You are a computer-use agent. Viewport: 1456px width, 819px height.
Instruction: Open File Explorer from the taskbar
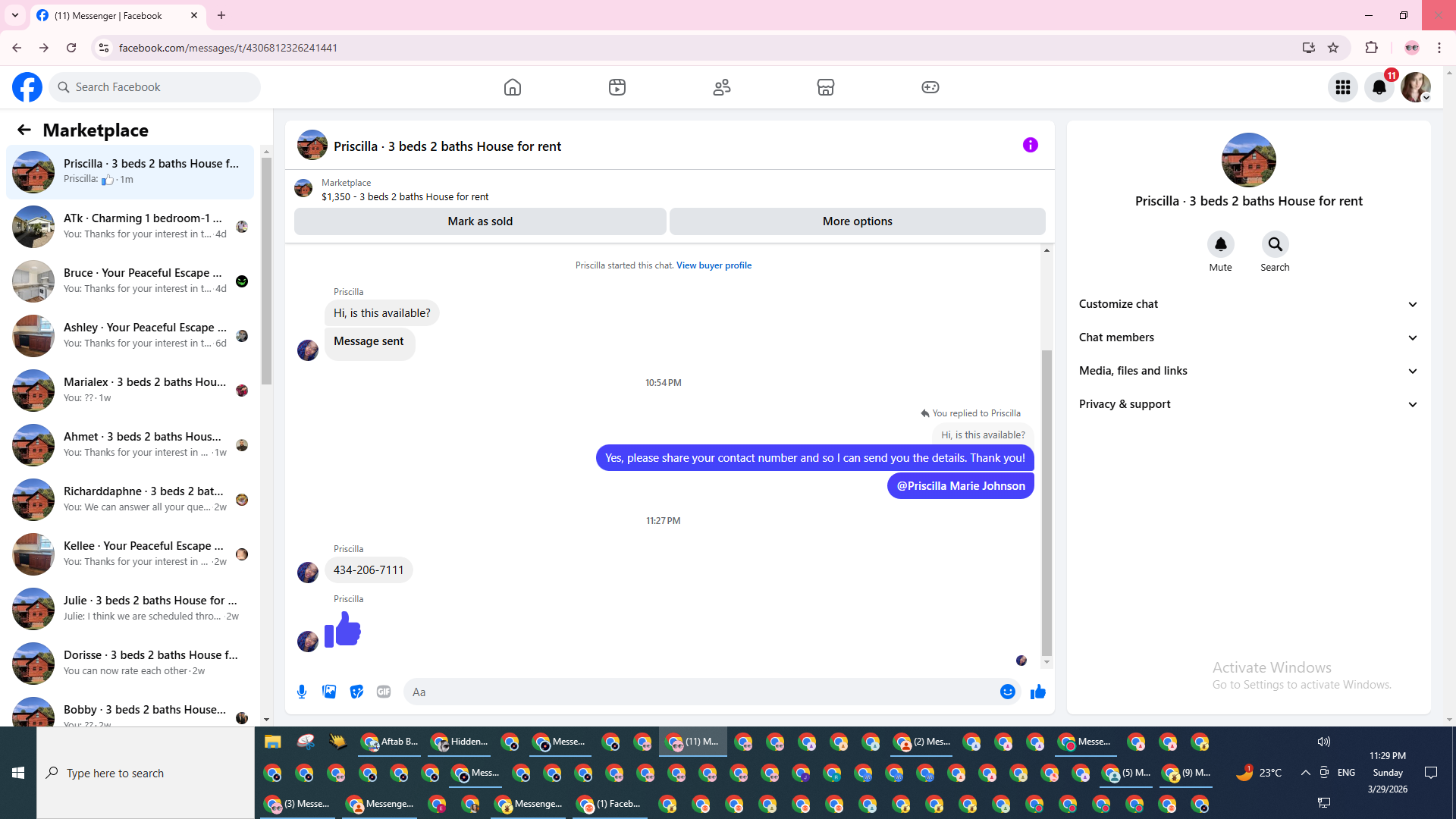(272, 742)
